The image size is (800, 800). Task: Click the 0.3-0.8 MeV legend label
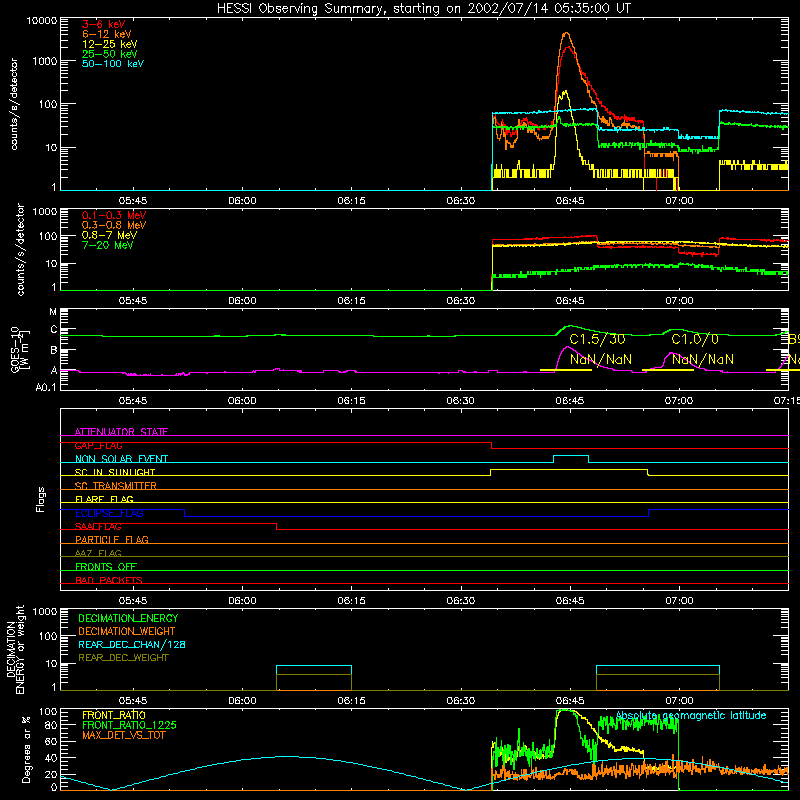[x=114, y=225]
